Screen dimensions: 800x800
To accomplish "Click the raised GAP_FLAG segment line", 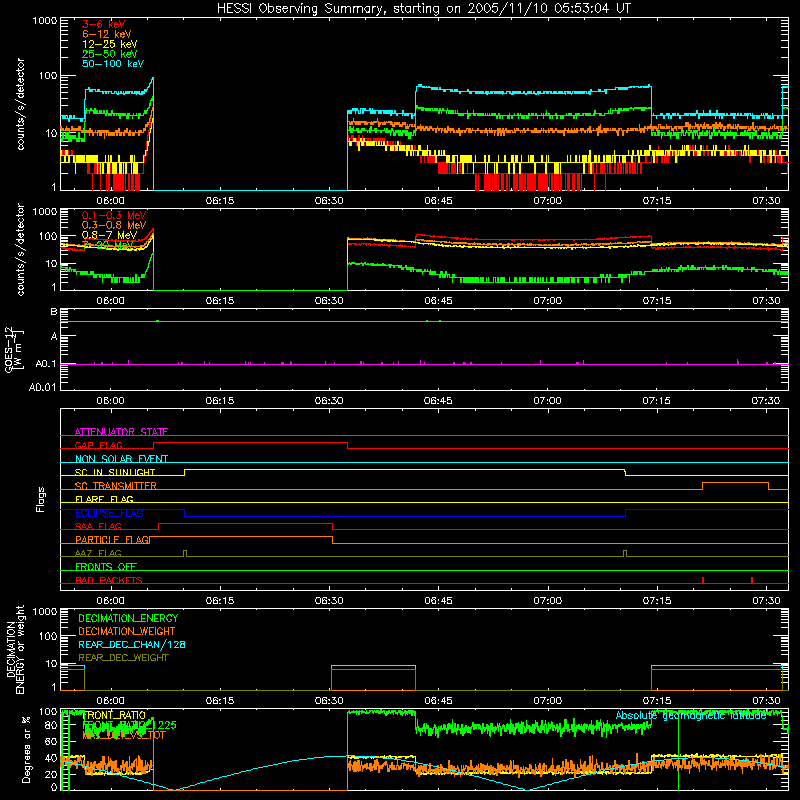I will [251, 442].
